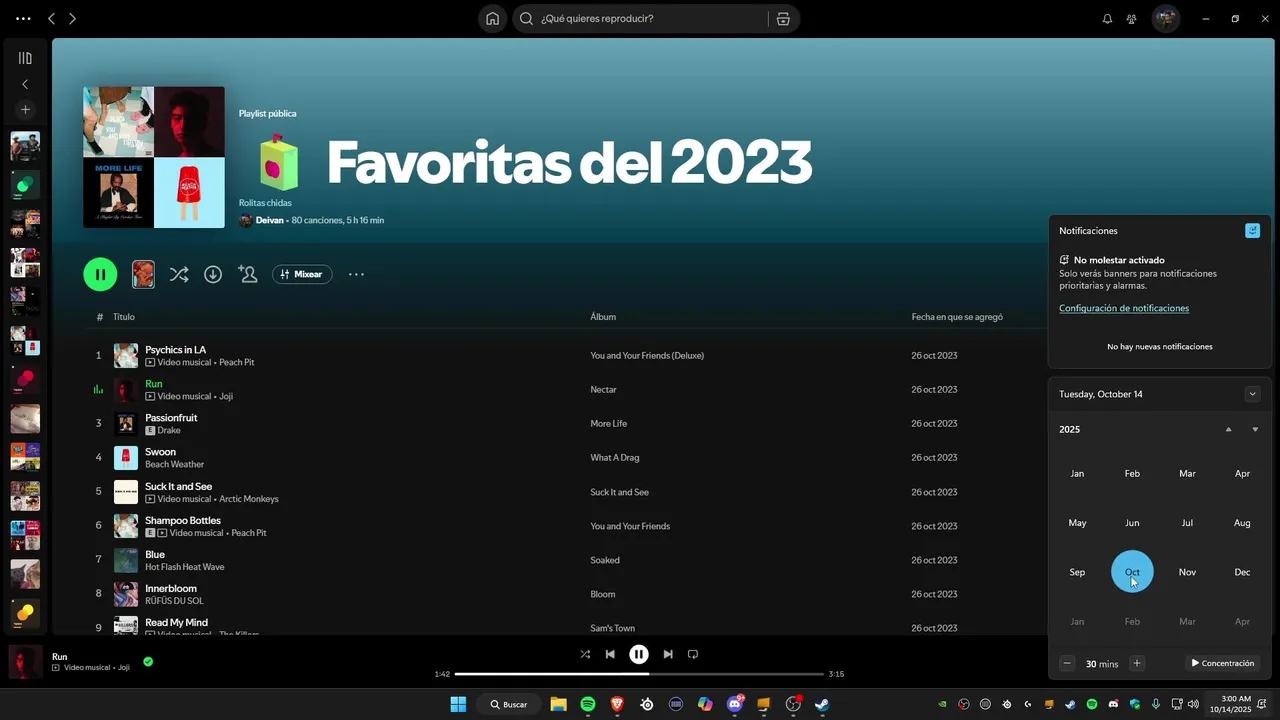Click the Álbum column header
Image resolution: width=1280 pixels, height=720 pixels.
603,317
